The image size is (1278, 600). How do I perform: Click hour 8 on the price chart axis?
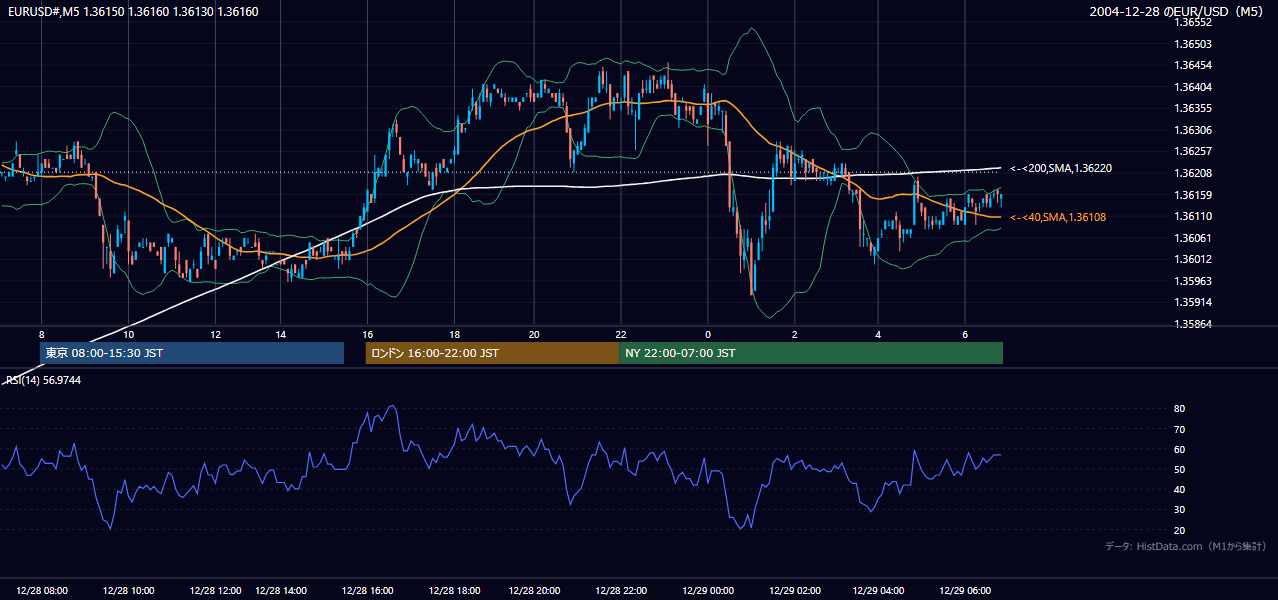[x=41, y=334]
